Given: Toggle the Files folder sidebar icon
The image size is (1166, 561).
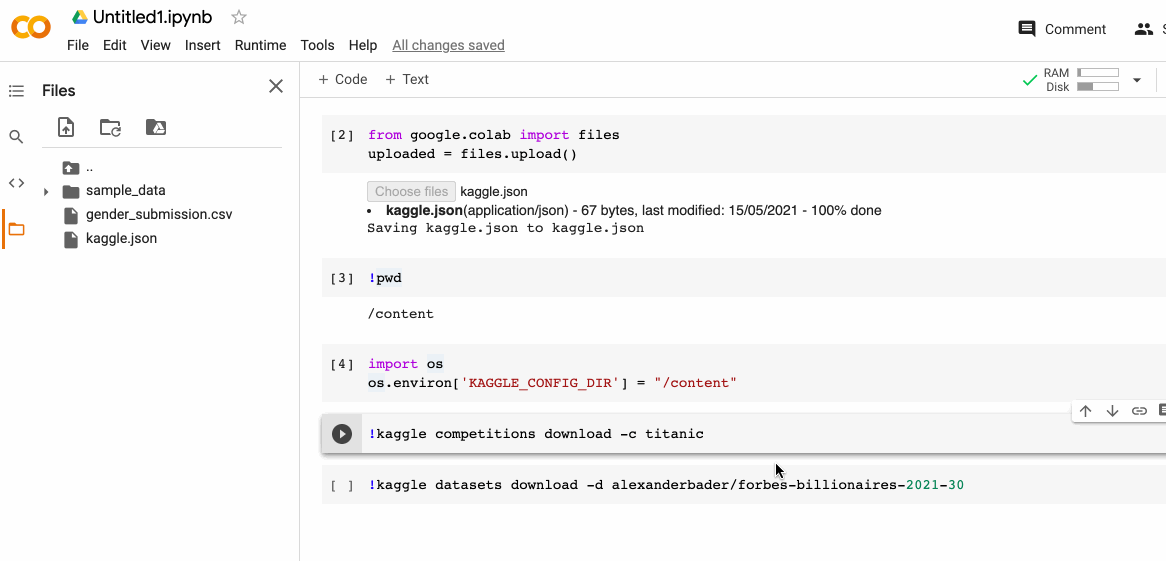Looking at the screenshot, I should 16,229.
